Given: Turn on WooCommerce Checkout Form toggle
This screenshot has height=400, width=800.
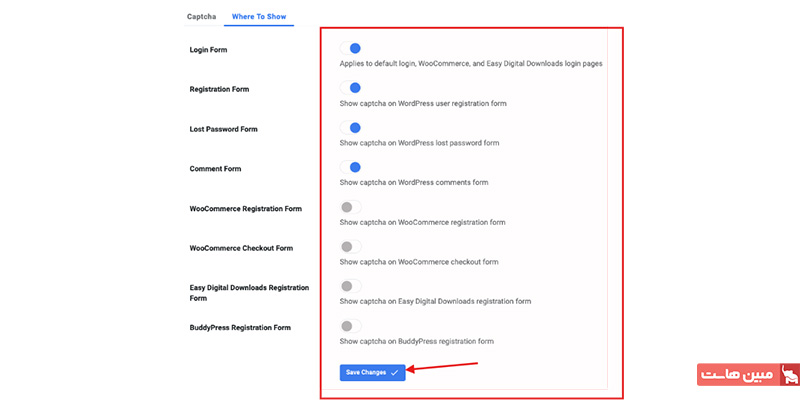Looking at the screenshot, I should [351, 246].
